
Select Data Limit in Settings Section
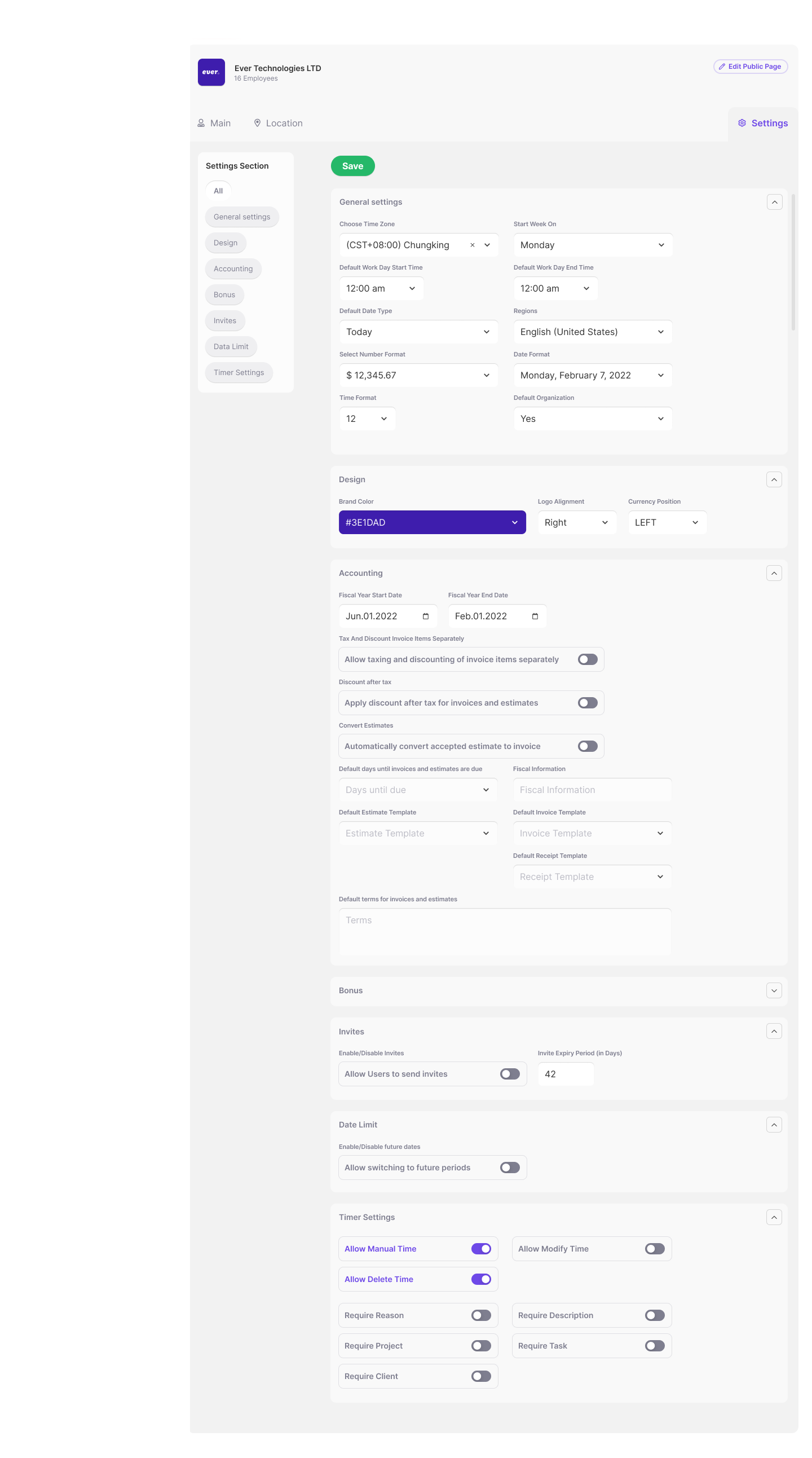(x=231, y=347)
